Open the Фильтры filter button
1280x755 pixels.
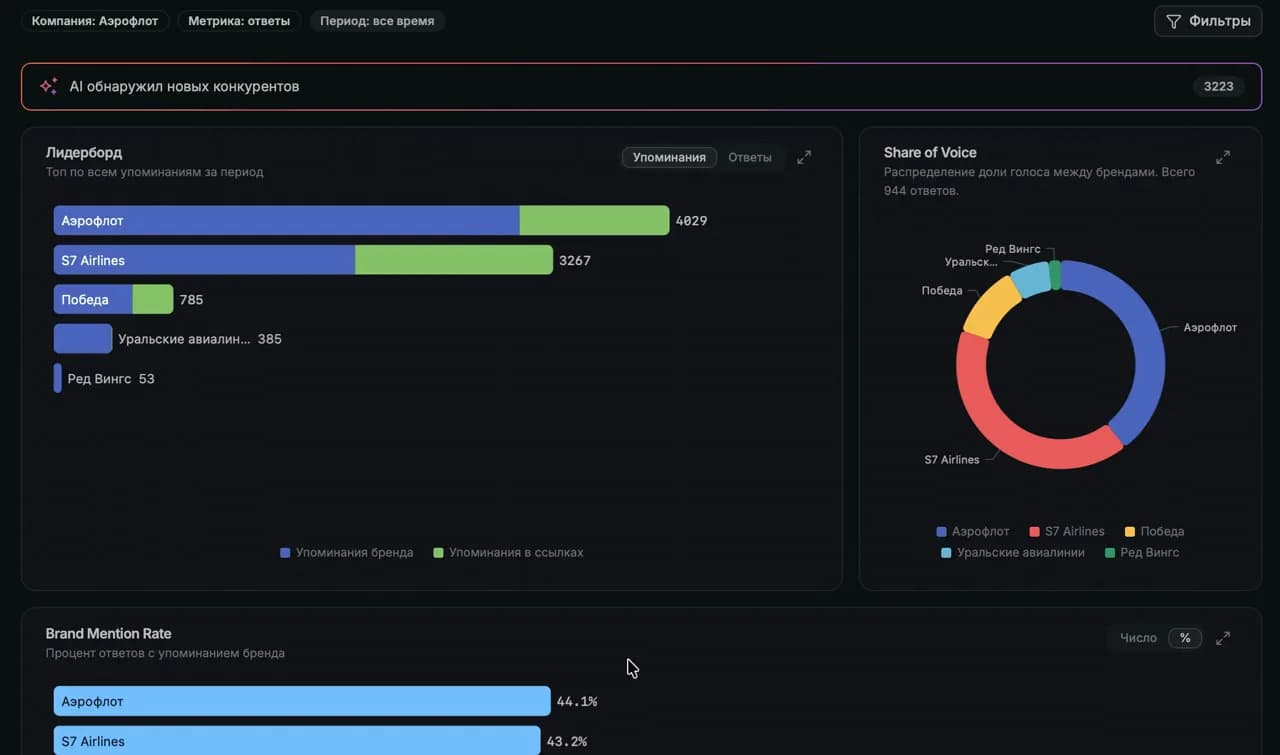tap(1208, 21)
